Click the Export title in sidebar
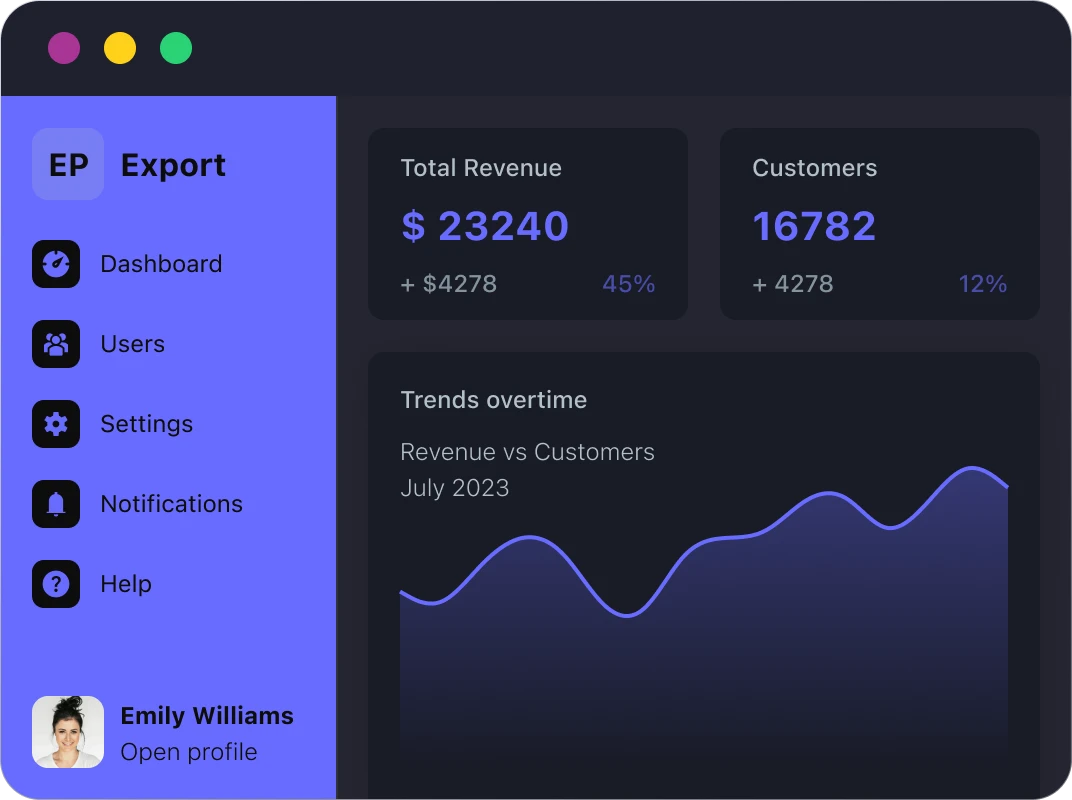Viewport: 1072px width, 800px height. tap(173, 165)
